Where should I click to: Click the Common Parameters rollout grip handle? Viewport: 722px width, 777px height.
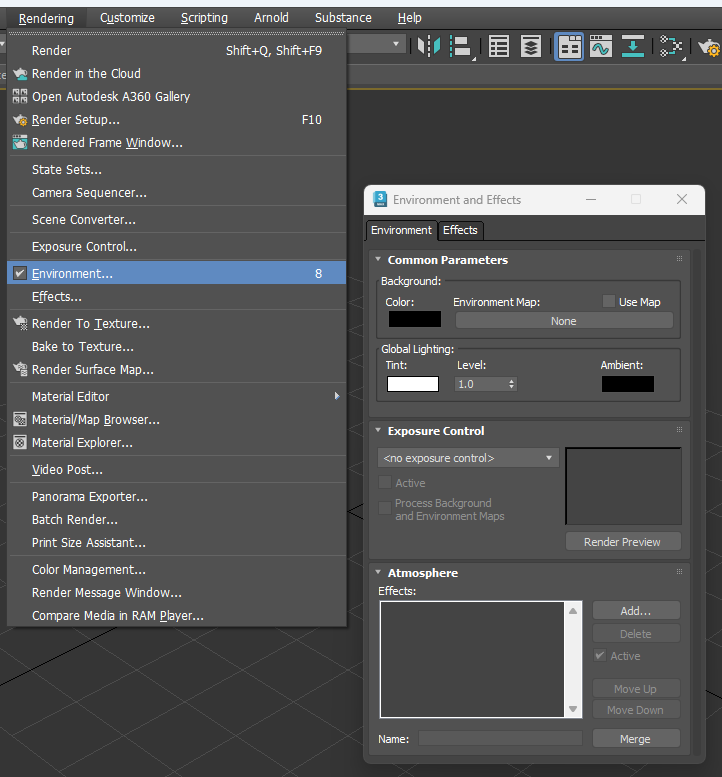[679, 259]
